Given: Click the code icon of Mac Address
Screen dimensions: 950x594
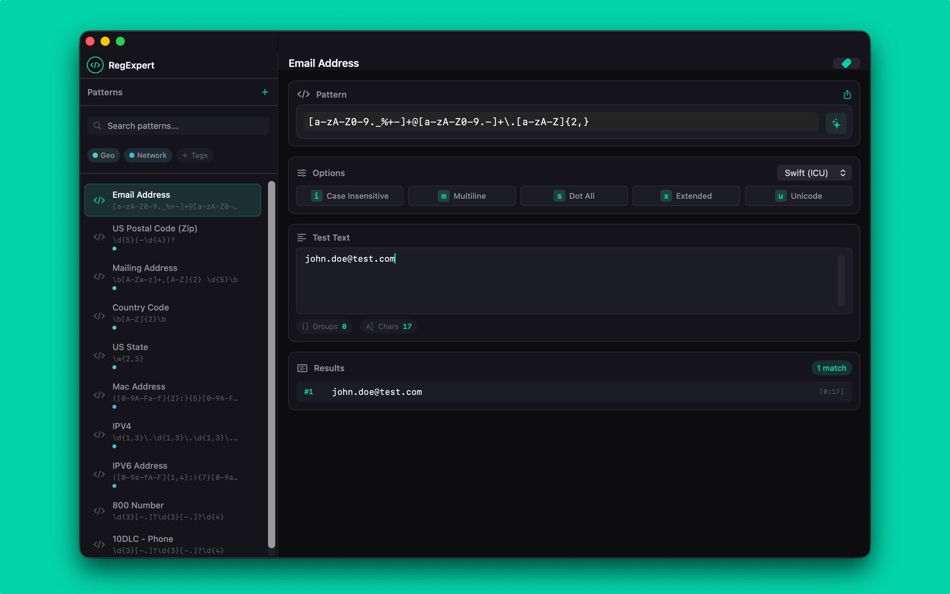Looking at the screenshot, I should [x=99, y=395].
